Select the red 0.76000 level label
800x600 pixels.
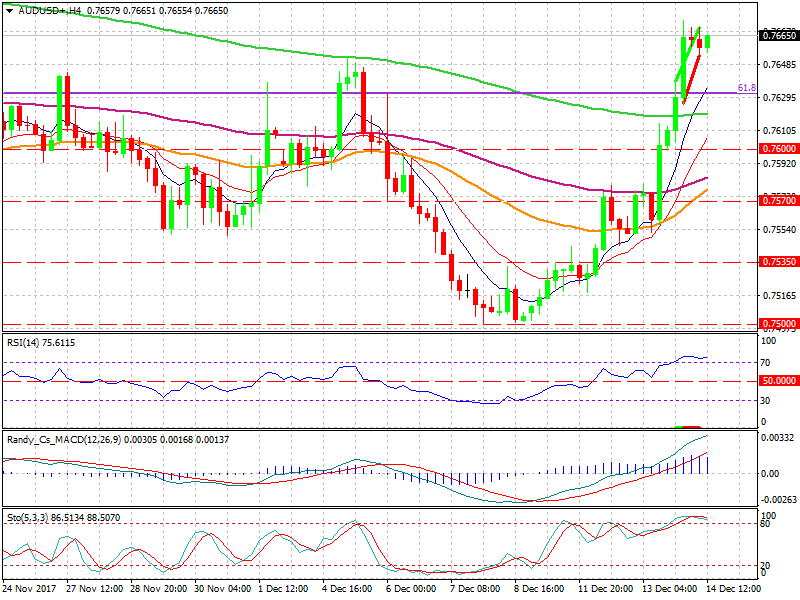click(779, 148)
